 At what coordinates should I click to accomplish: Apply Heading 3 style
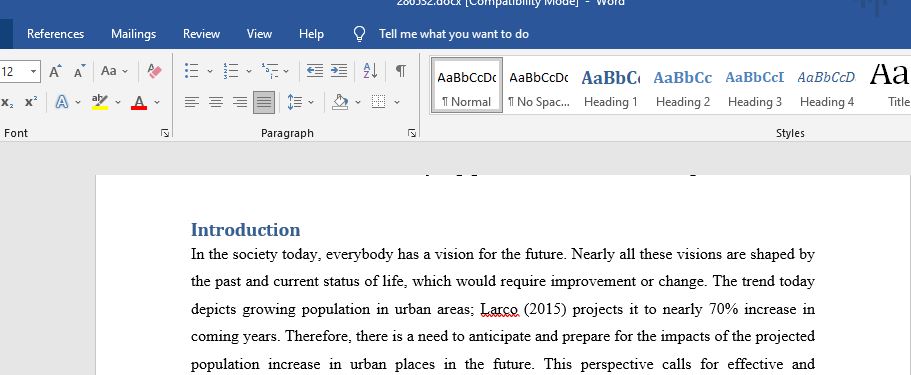[755, 85]
